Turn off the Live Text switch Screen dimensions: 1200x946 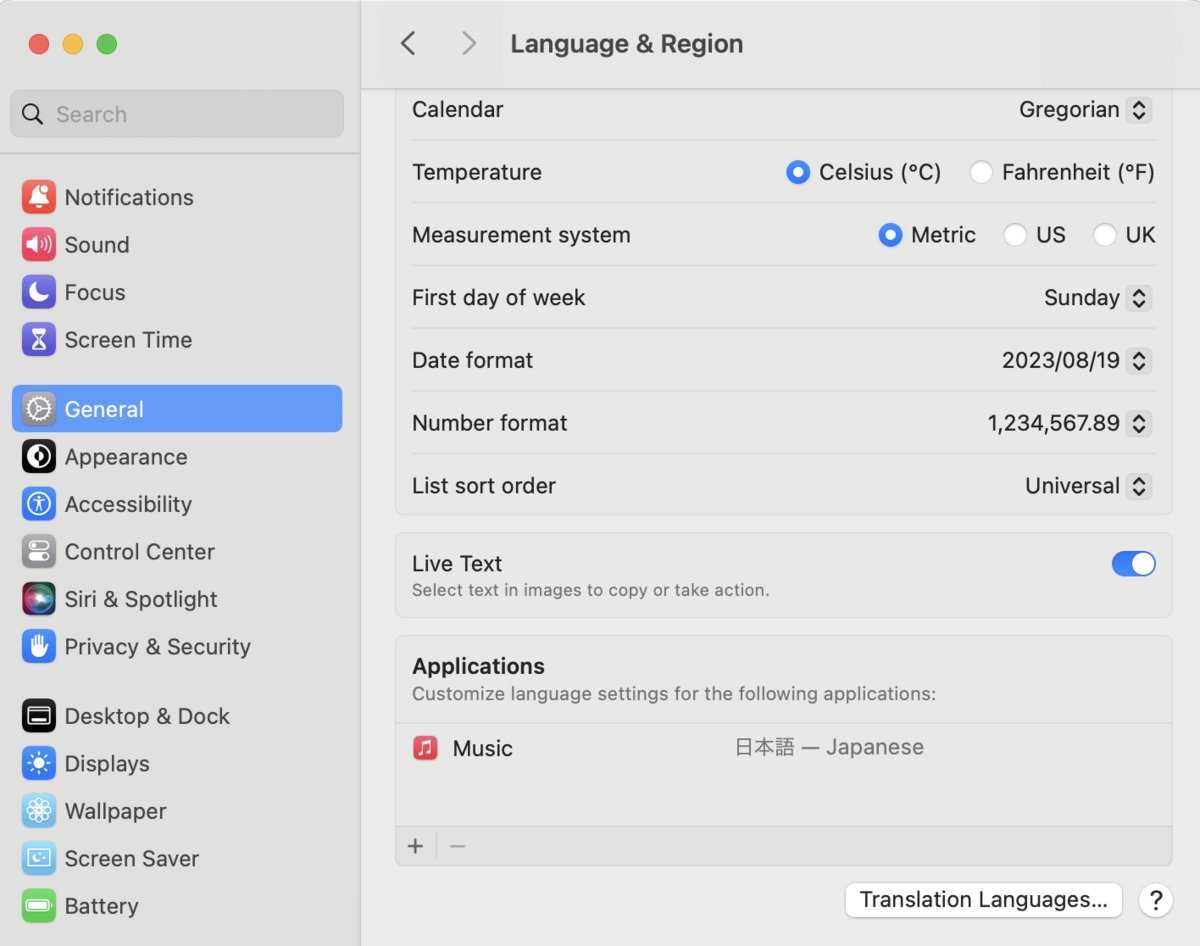(1133, 564)
